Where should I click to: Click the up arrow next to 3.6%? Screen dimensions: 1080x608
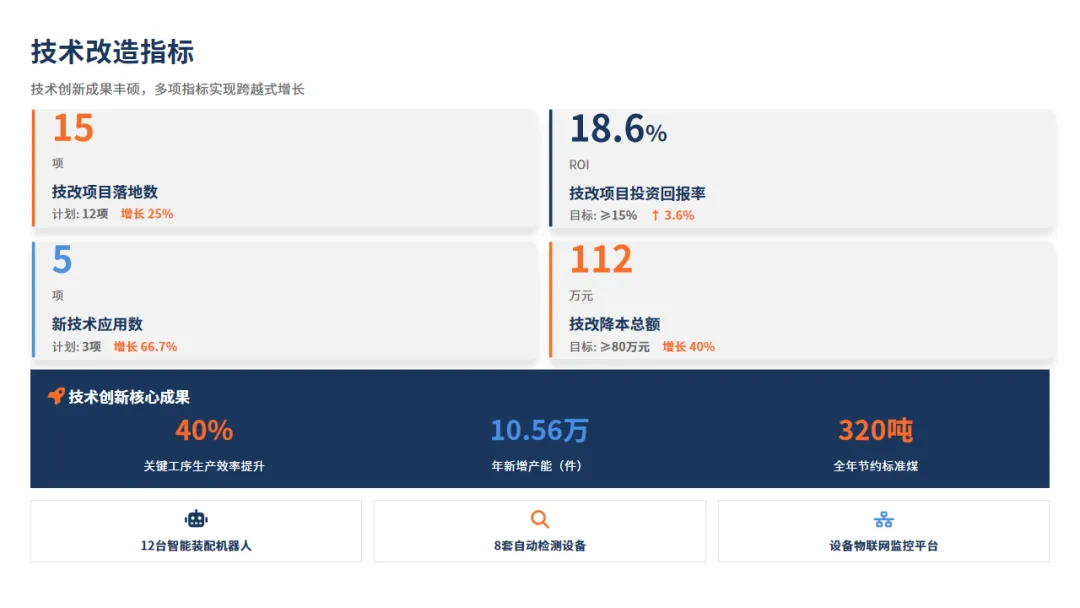click(x=655, y=215)
